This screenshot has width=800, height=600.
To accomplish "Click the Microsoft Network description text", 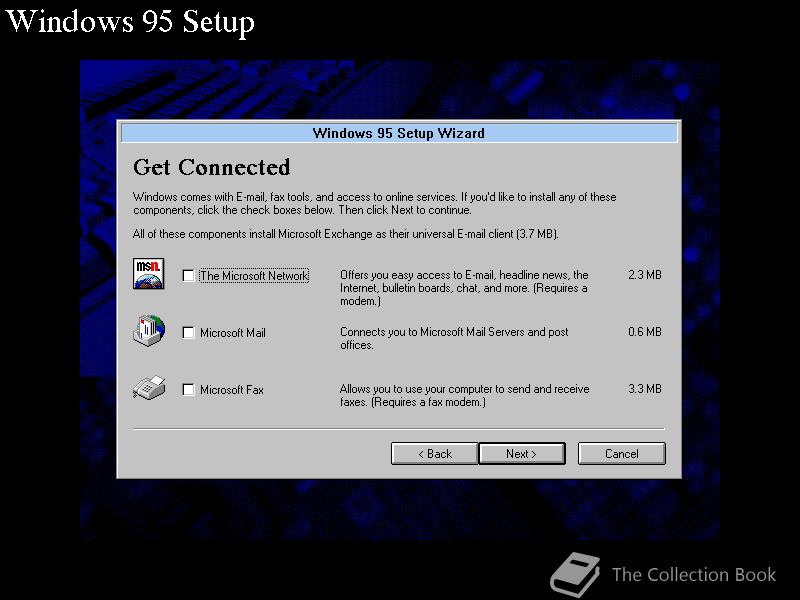I will (x=464, y=288).
